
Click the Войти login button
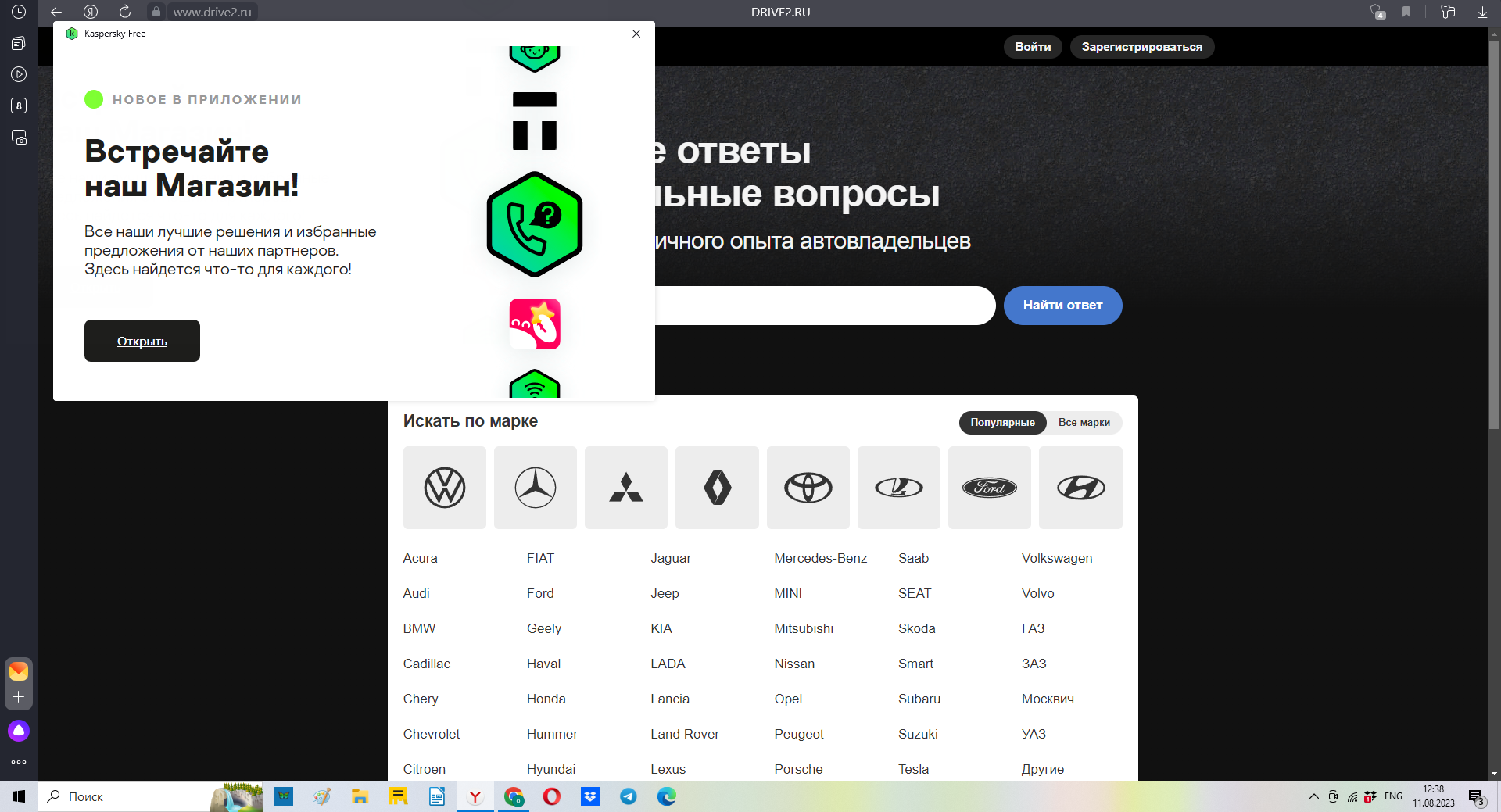pyautogui.click(x=1033, y=47)
